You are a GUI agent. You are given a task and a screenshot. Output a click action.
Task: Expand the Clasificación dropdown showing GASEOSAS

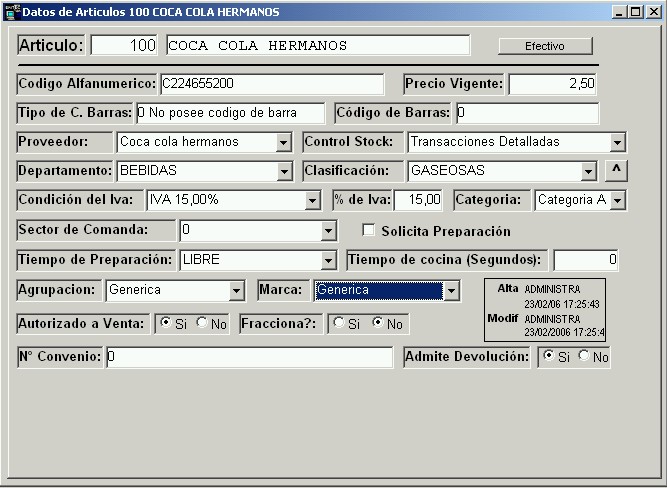[x=588, y=171]
